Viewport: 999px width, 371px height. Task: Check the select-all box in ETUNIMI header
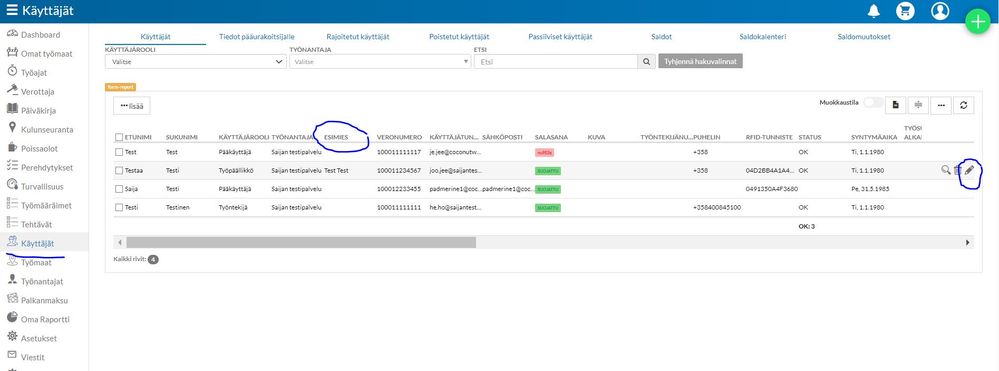pos(119,137)
